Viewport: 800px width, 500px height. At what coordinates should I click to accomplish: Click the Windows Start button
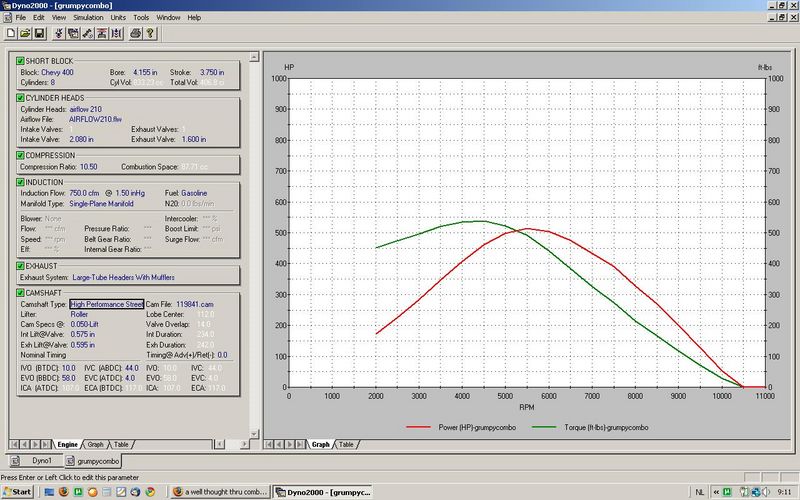[x=21, y=492]
